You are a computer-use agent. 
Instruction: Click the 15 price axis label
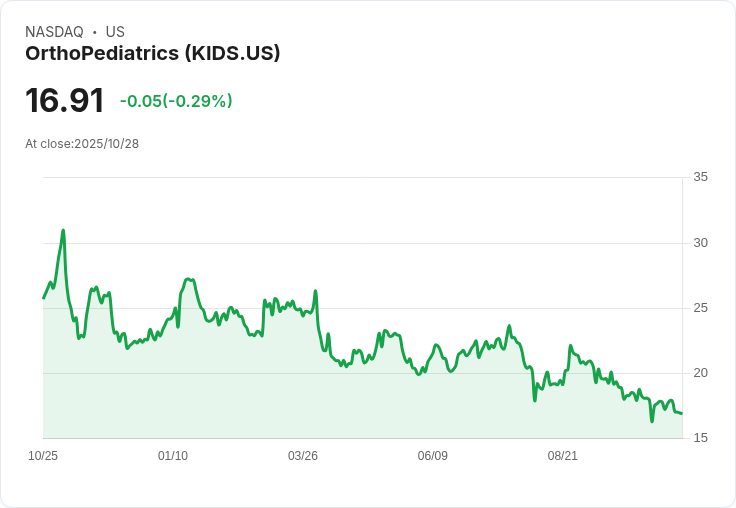700,438
